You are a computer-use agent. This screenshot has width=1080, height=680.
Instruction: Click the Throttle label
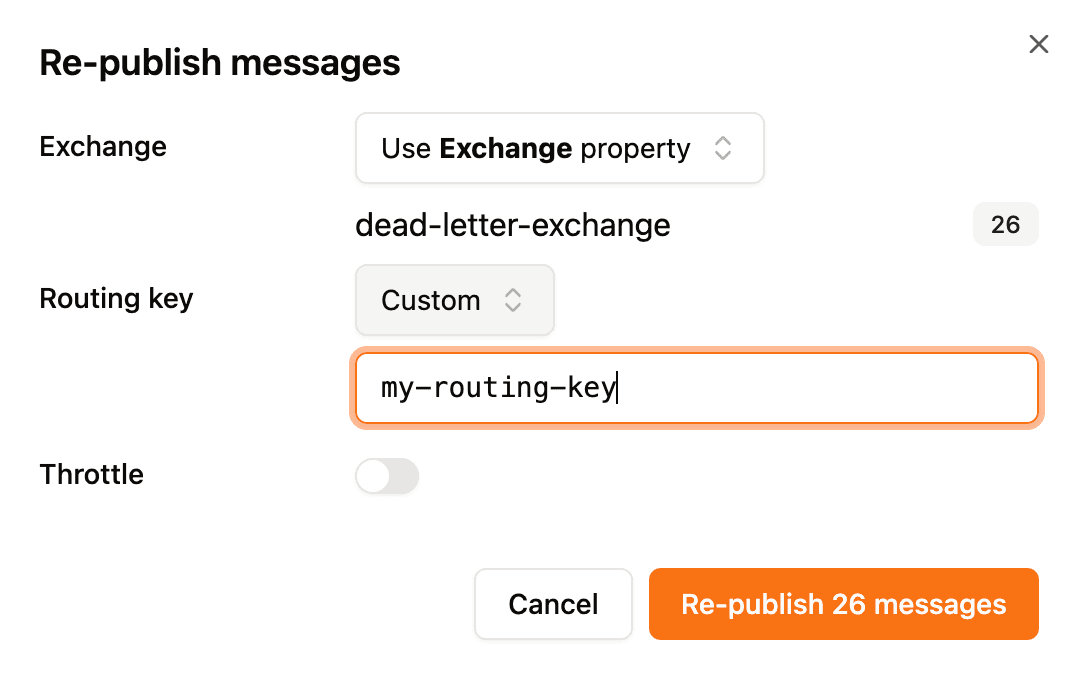(91, 474)
